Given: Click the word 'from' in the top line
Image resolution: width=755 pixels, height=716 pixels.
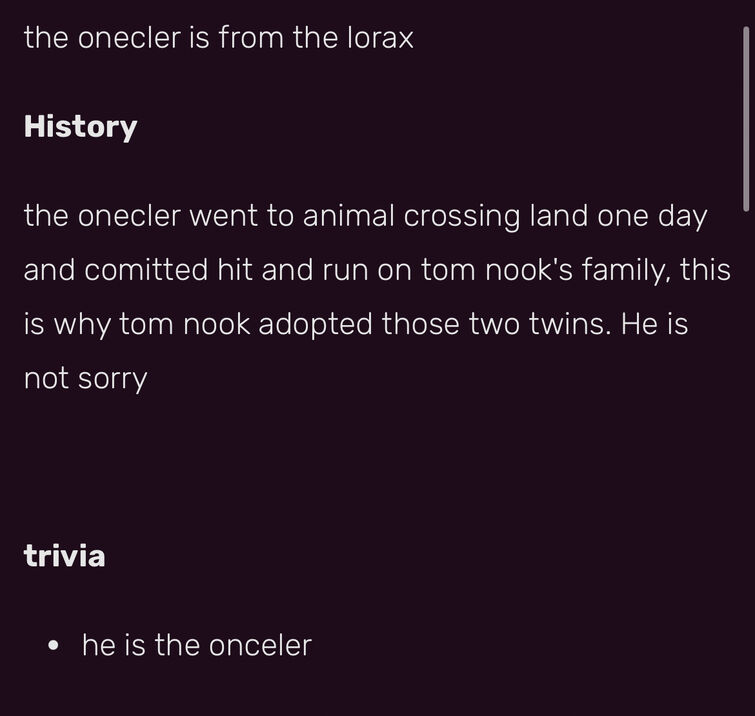Looking at the screenshot, I should coord(251,38).
